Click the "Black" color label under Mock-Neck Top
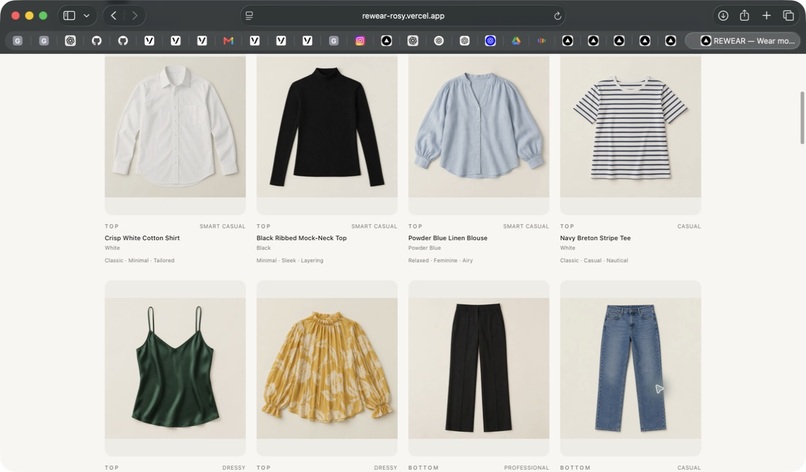 coord(263,248)
